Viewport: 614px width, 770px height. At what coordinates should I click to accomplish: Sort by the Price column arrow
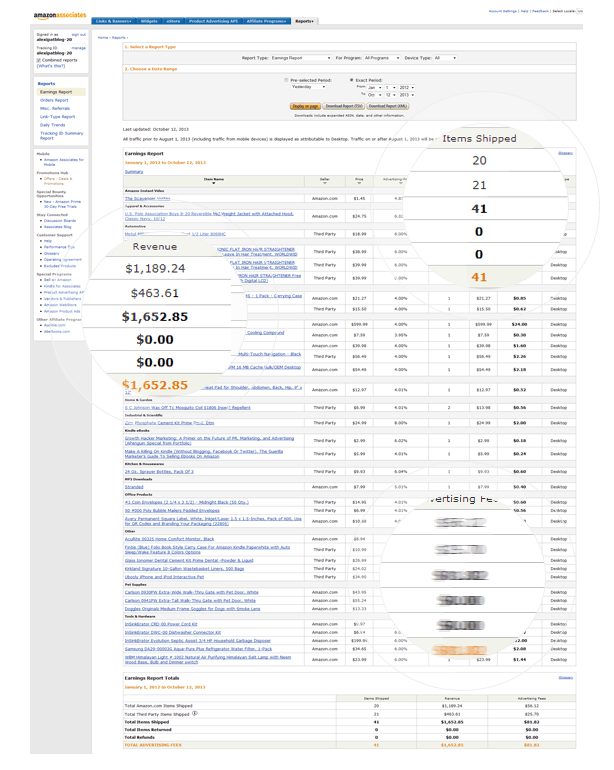click(x=359, y=183)
